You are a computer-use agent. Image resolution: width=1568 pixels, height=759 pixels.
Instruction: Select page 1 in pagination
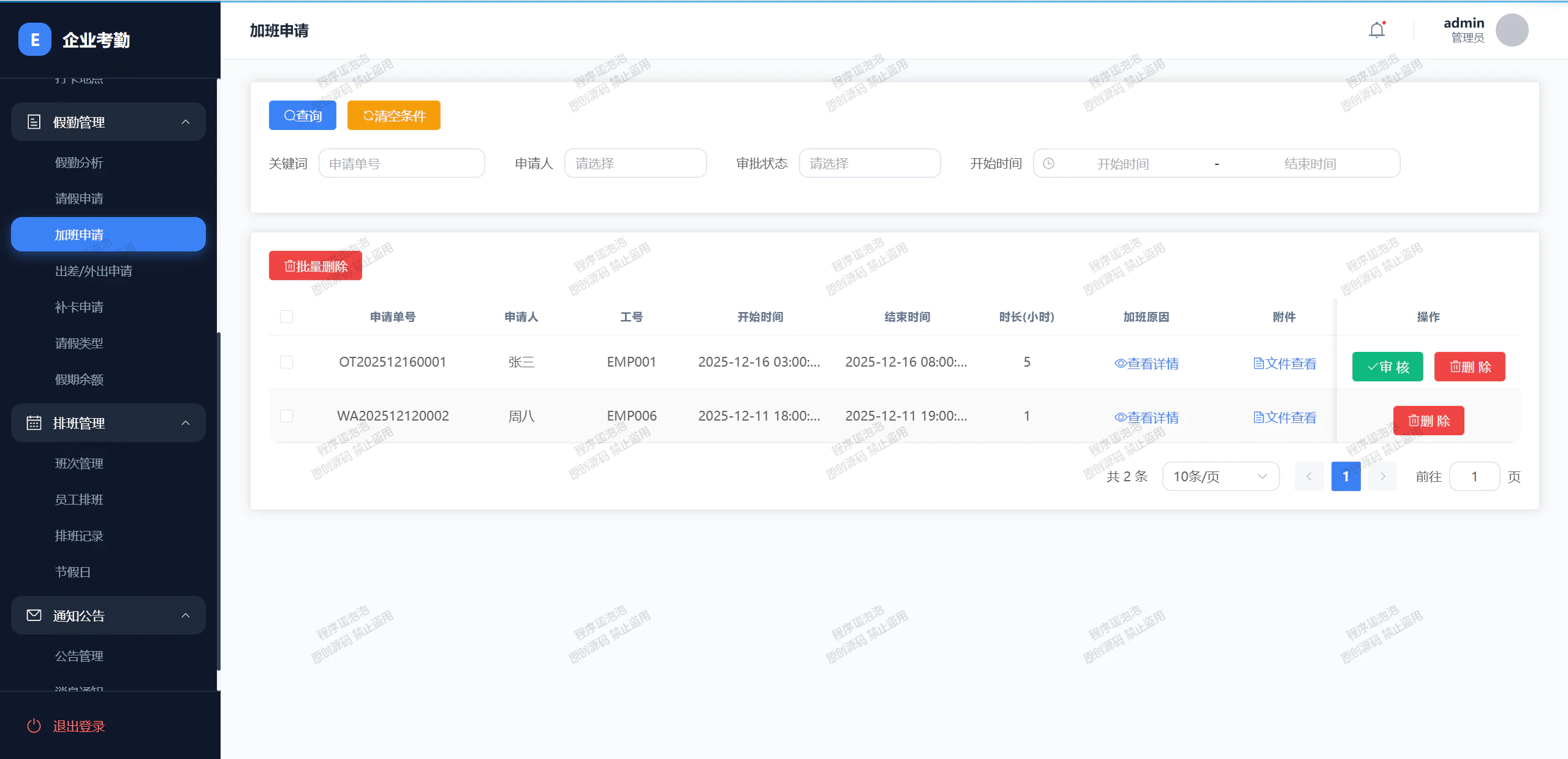(x=1346, y=476)
